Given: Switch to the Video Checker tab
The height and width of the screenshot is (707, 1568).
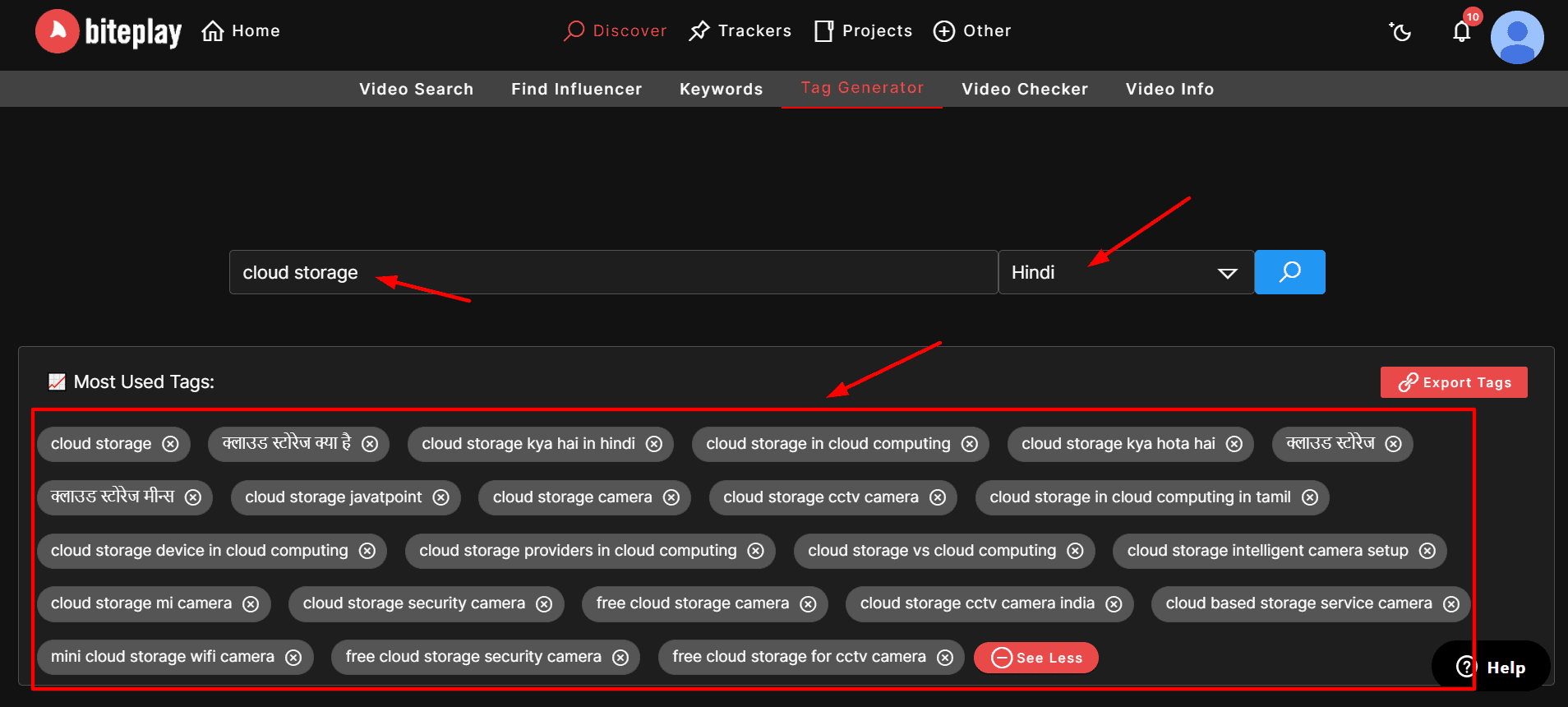Looking at the screenshot, I should 1024,89.
